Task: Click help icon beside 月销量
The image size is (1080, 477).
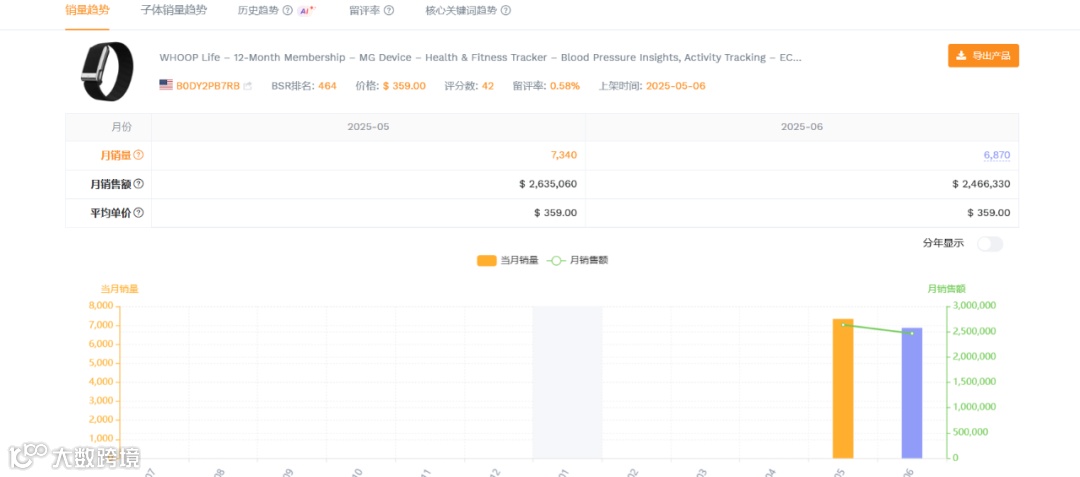Action: (x=138, y=156)
